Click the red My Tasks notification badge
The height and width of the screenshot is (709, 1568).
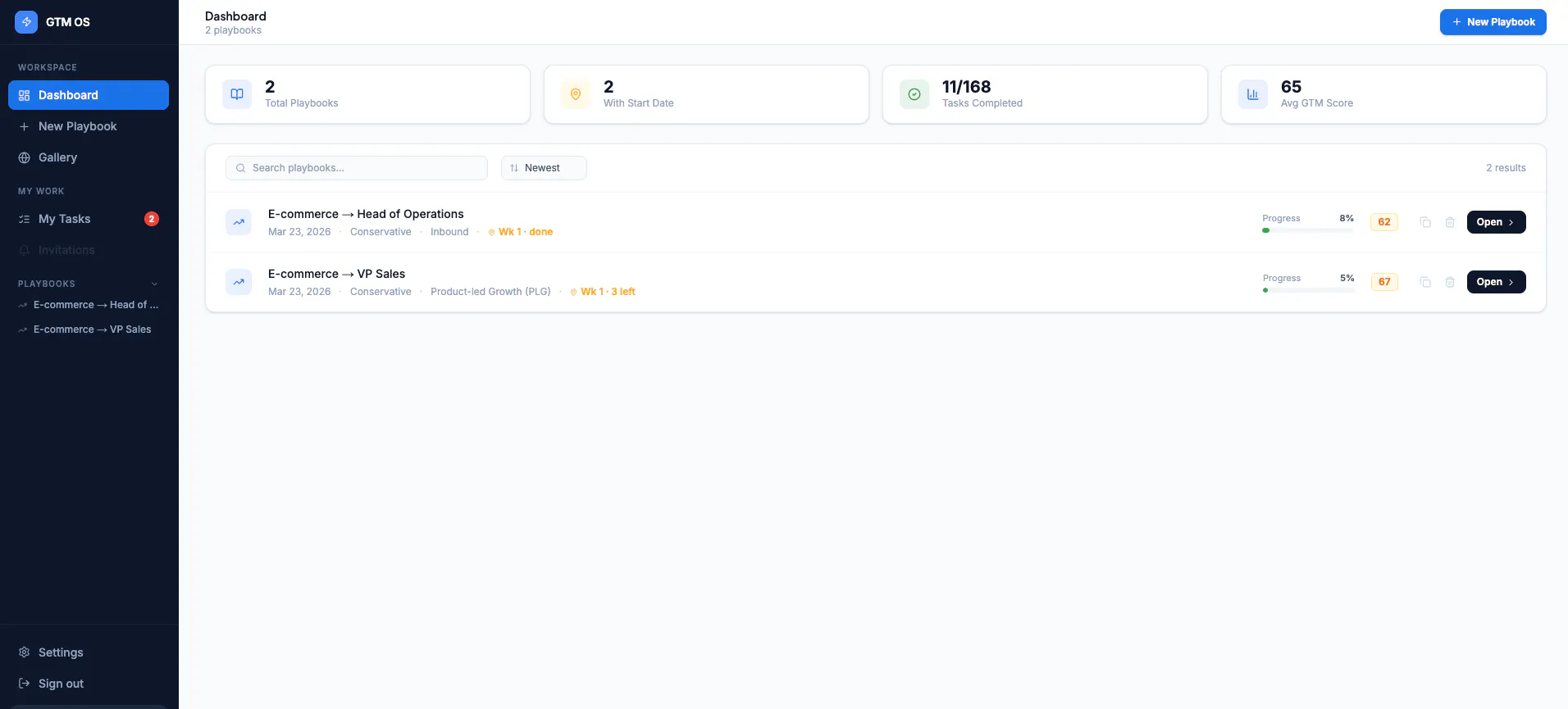(152, 219)
